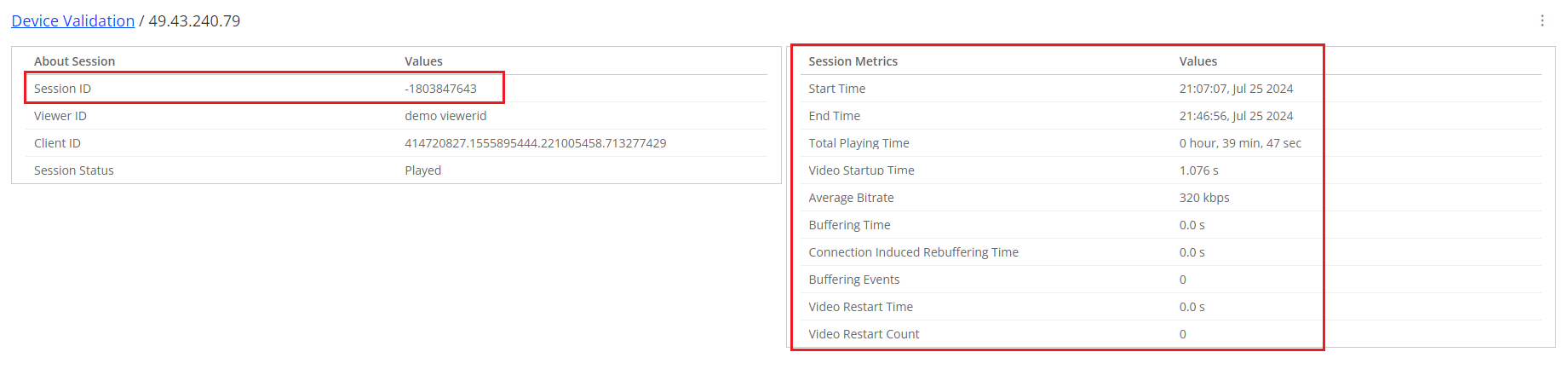Select the Start Time metric label
The image size is (1568, 381).
[836, 89]
